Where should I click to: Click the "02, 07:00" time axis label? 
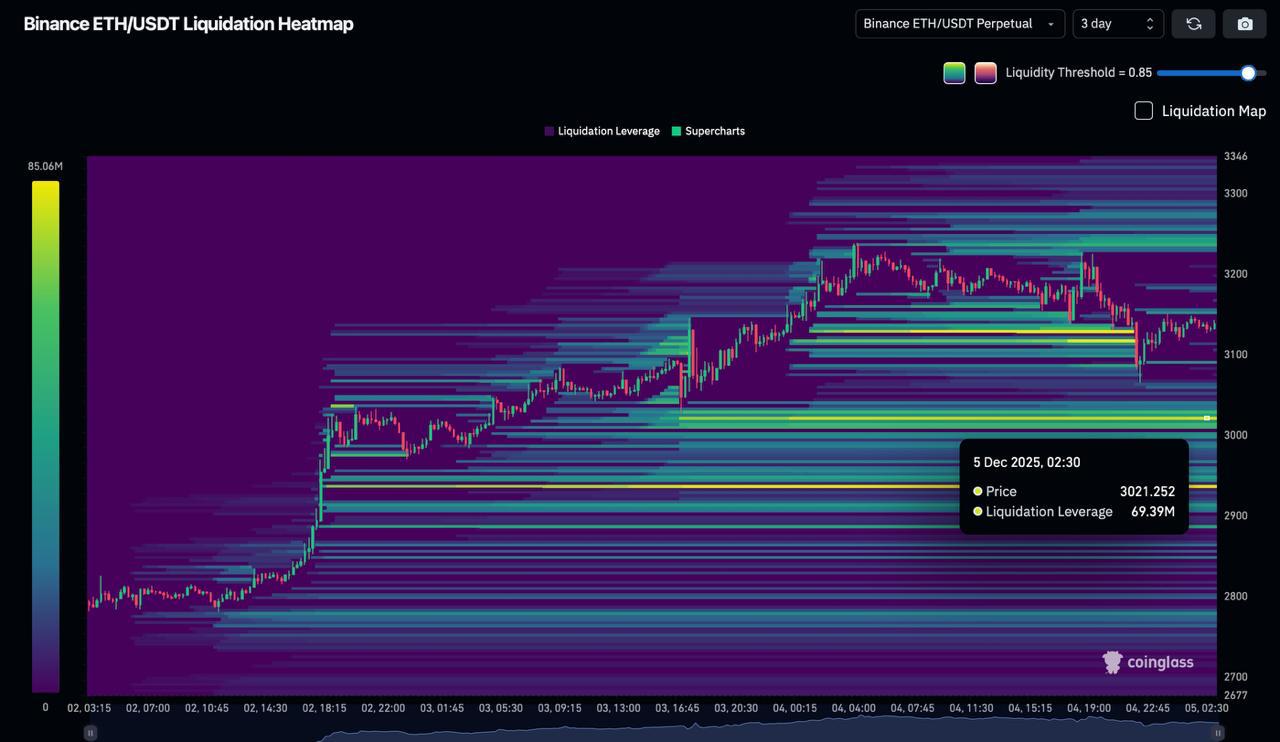tap(148, 708)
